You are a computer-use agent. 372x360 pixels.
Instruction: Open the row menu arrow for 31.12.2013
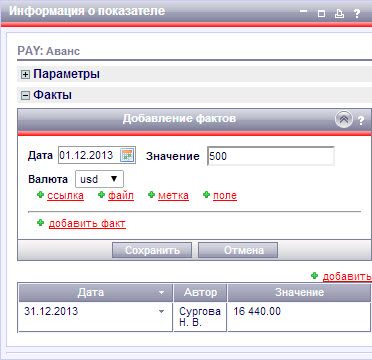[162, 312]
